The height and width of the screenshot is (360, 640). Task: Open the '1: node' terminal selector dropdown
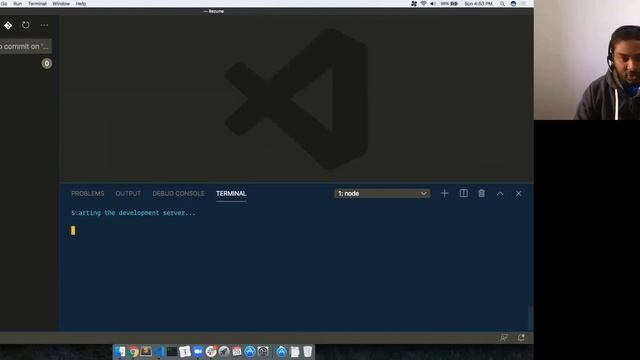pyautogui.click(x=382, y=193)
